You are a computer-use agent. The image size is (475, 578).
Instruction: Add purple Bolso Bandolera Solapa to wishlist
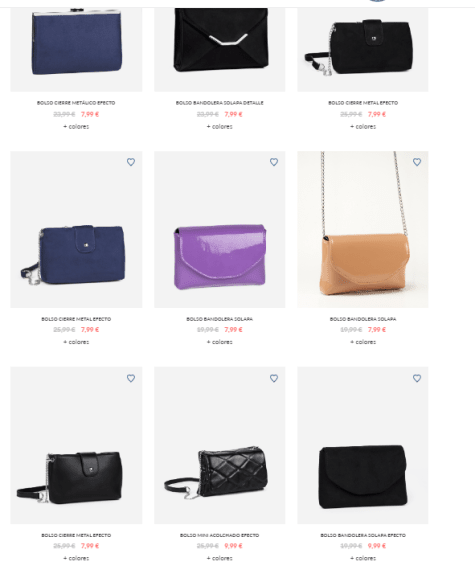click(274, 162)
